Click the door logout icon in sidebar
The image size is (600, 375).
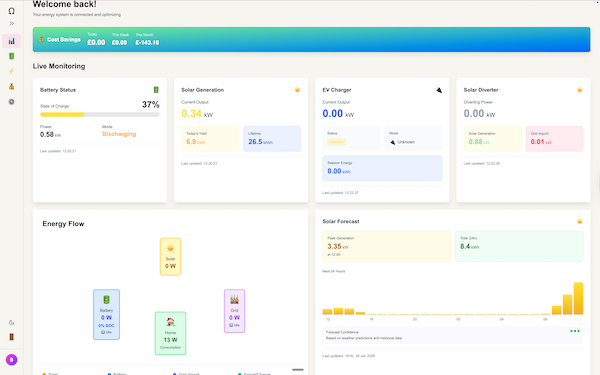tap(11, 337)
